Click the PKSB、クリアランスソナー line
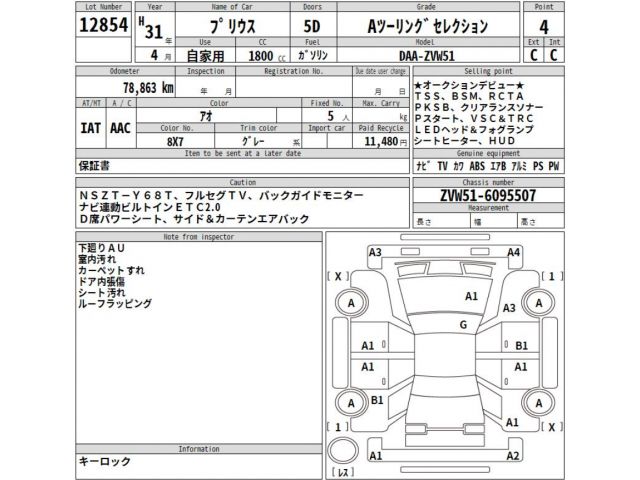 (479, 107)
